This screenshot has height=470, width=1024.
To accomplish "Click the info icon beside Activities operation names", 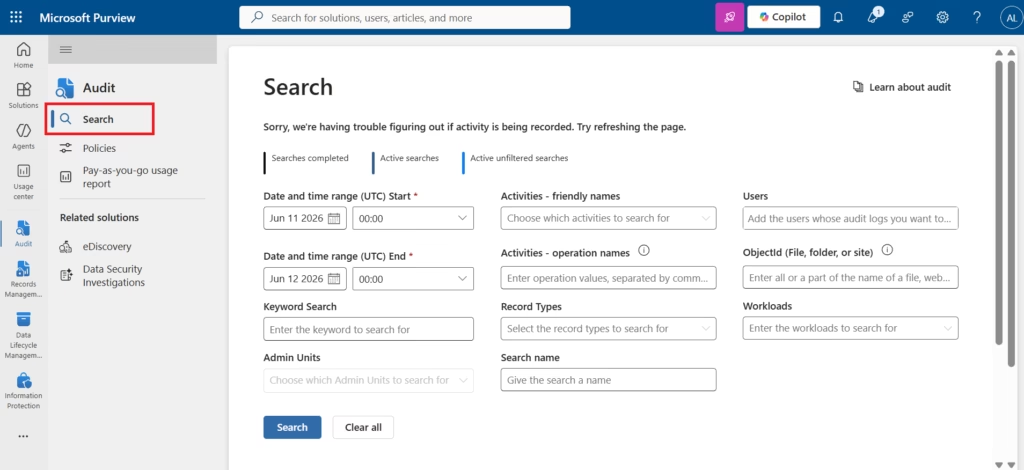I will [x=643, y=251].
